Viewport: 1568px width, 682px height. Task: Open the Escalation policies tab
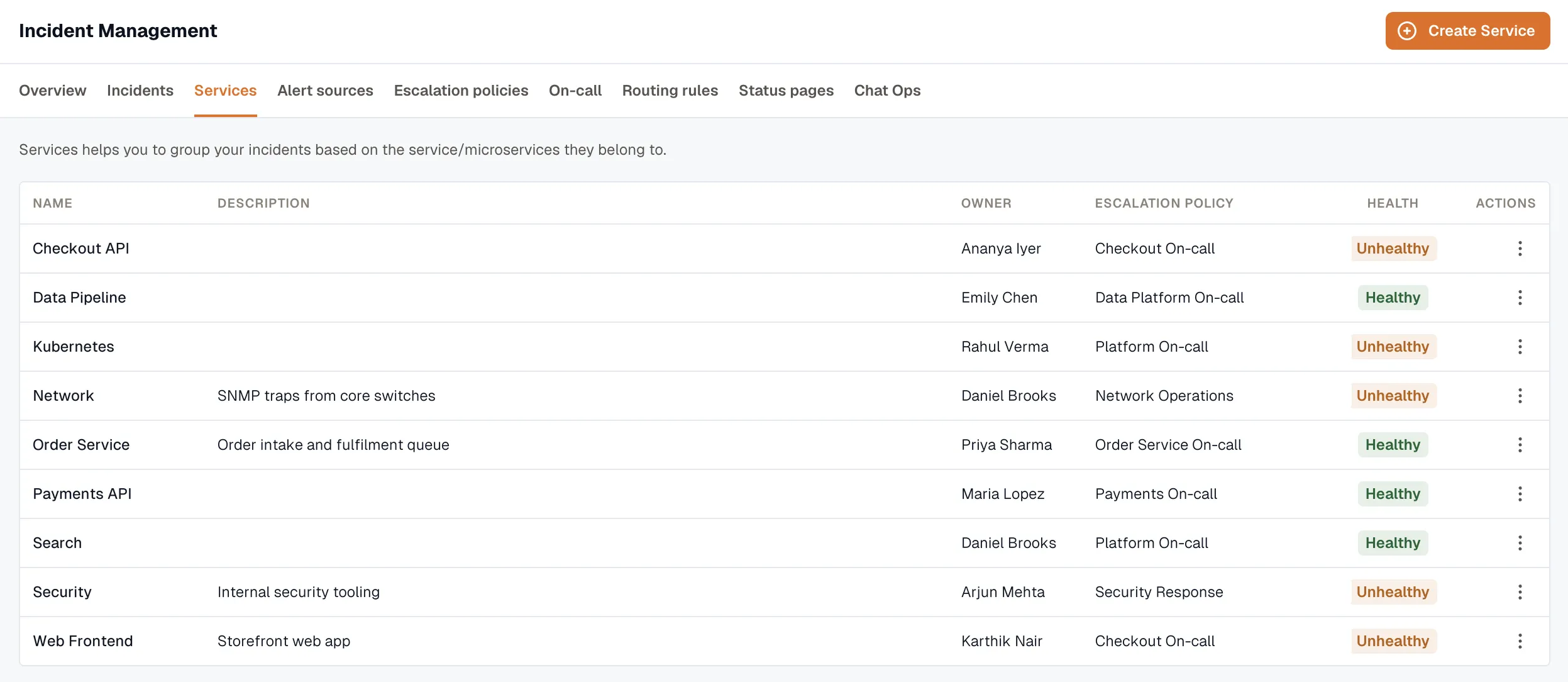pyautogui.click(x=461, y=91)
